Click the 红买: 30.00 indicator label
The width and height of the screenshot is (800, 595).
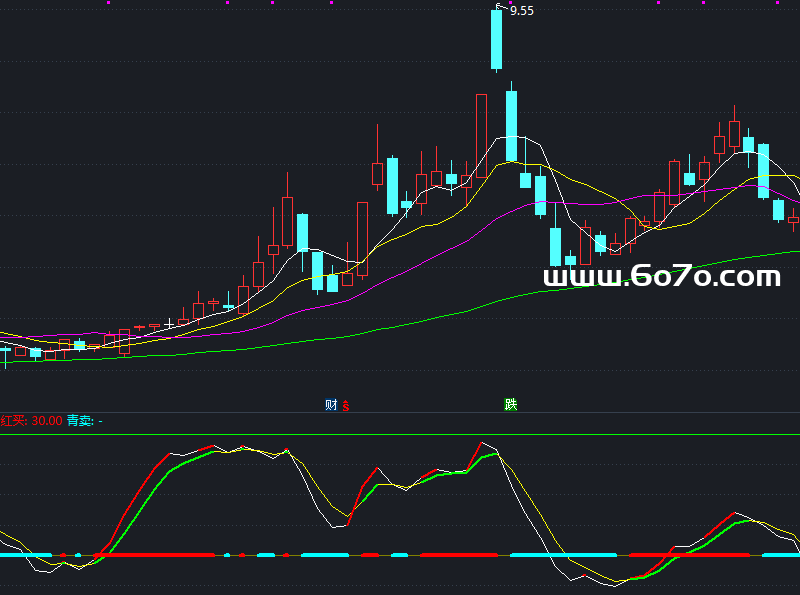click(31, 421)
